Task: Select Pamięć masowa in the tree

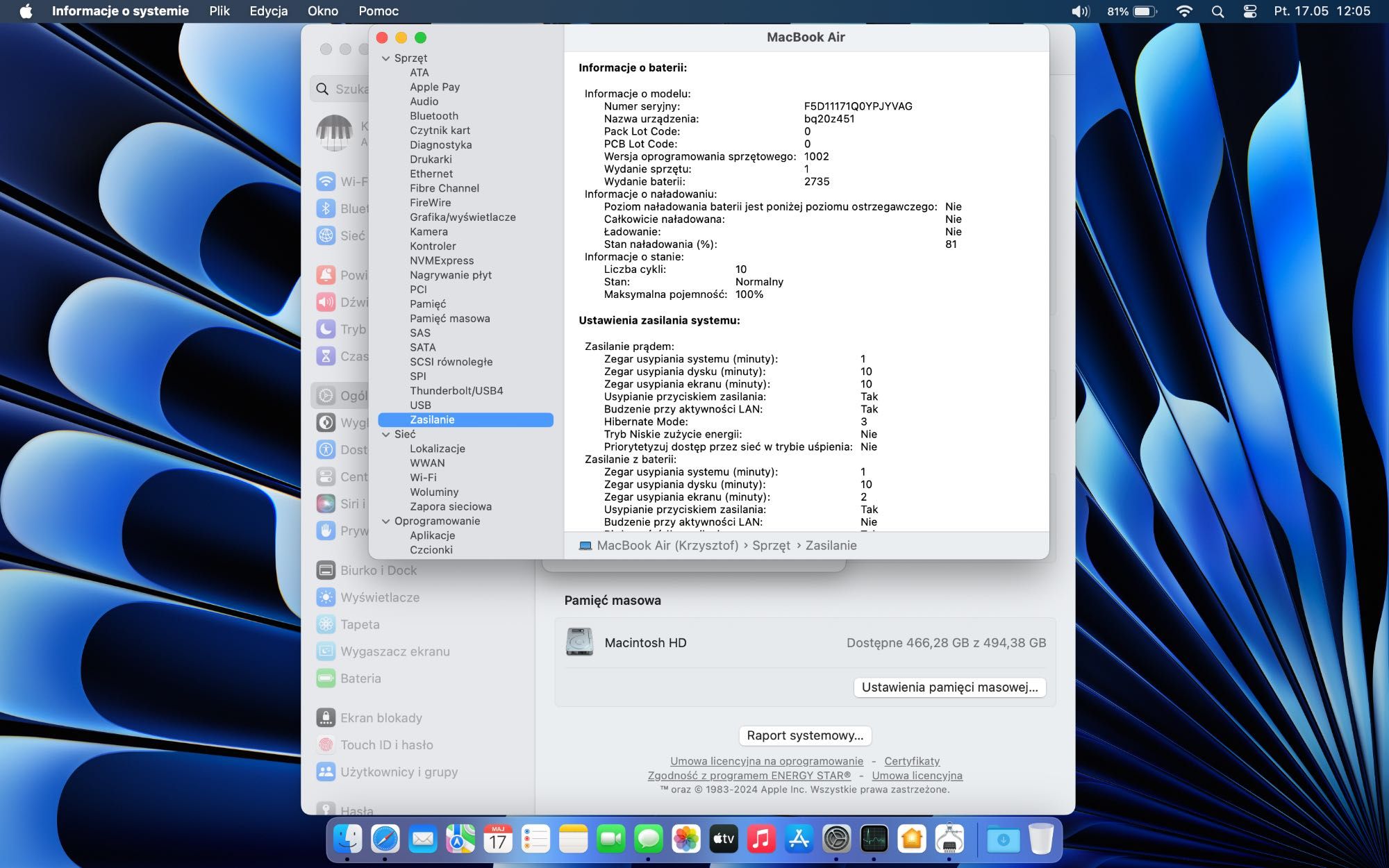Action: click(x=450, y=319)
